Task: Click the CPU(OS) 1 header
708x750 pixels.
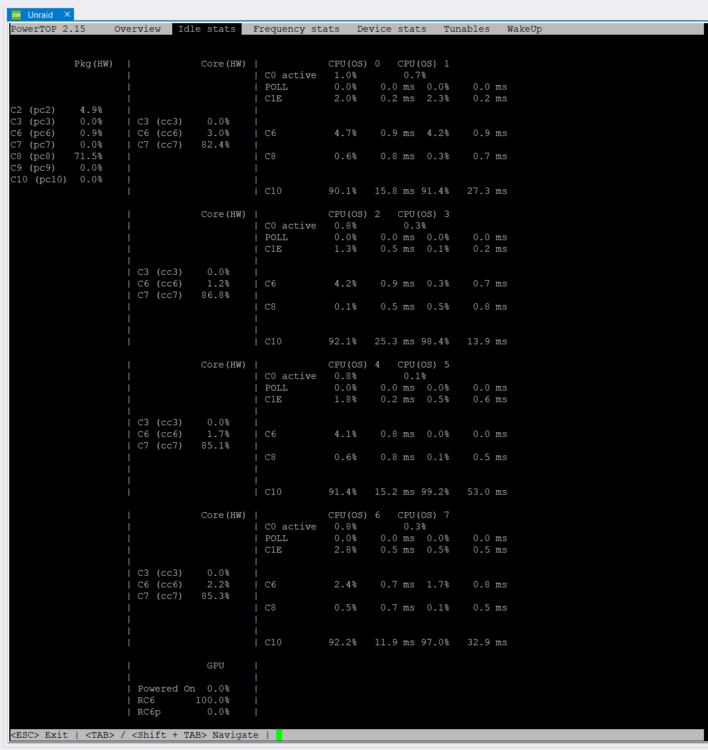Action: pyautogui.click(x=423, y=64)
